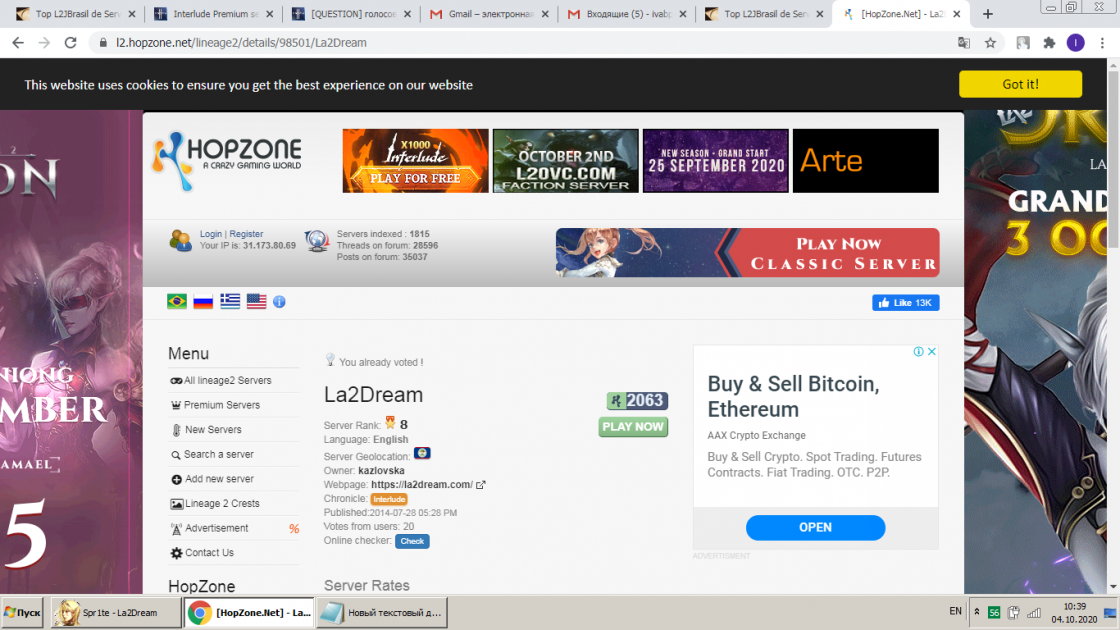Viewport: 1120px width, 630px height.
Task: Bookmark this page with the star icon
Action: point(990,43)
